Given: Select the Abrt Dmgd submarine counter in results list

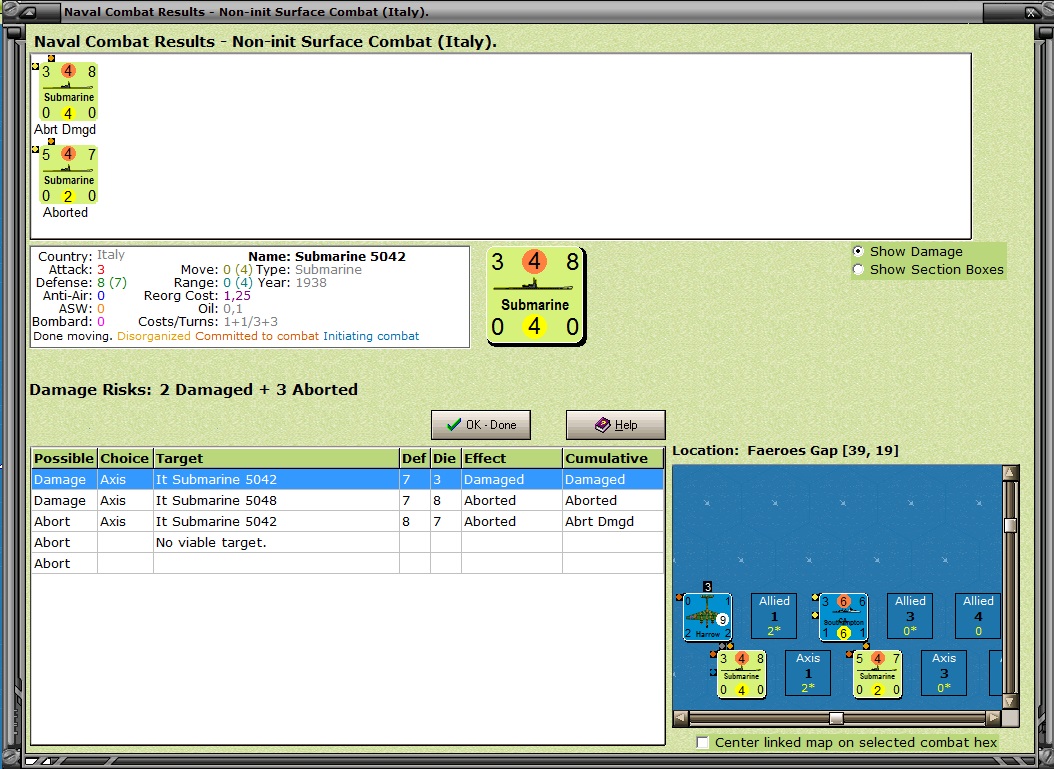Looking at the screenshot, I should pyautogui.click(x=69, y=91).
